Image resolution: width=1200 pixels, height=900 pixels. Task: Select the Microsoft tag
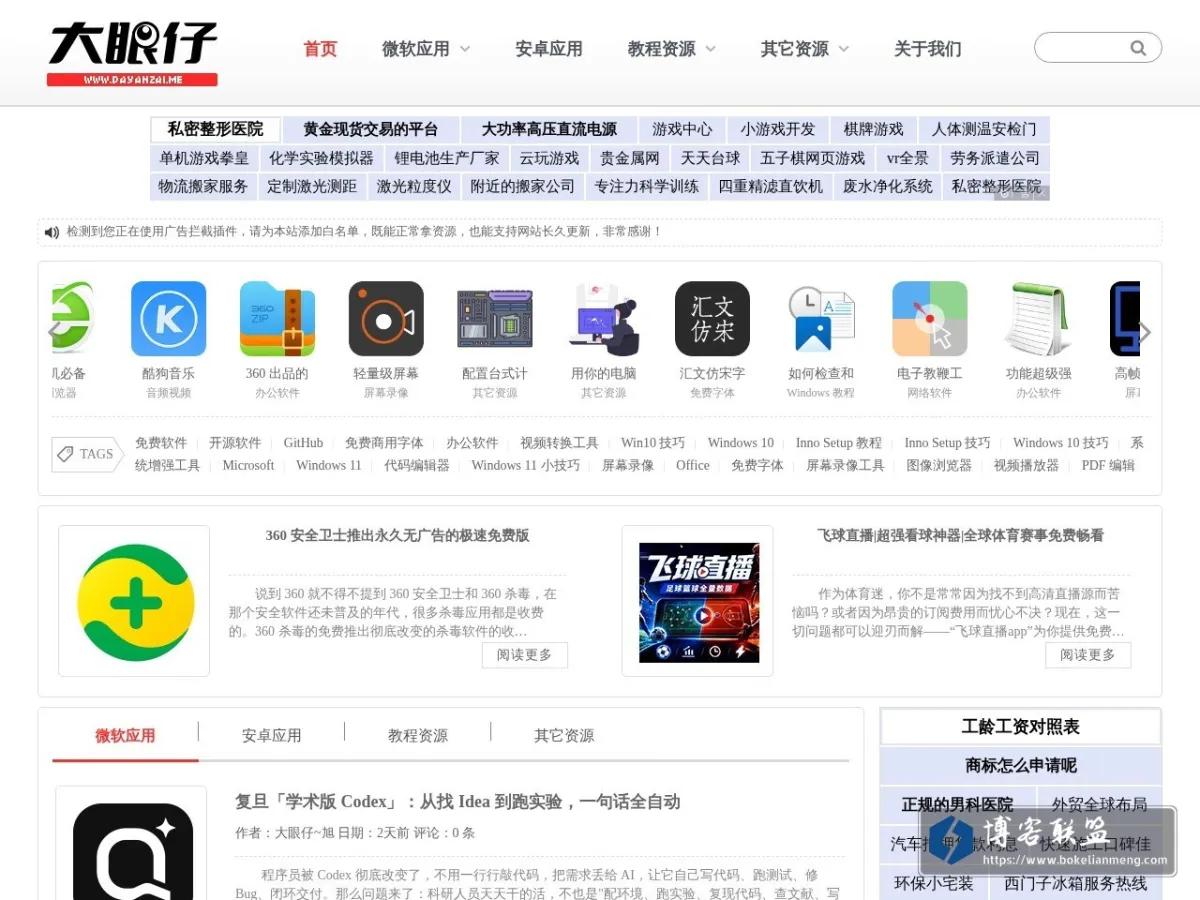pyautogui.click(x=248, y=465)
